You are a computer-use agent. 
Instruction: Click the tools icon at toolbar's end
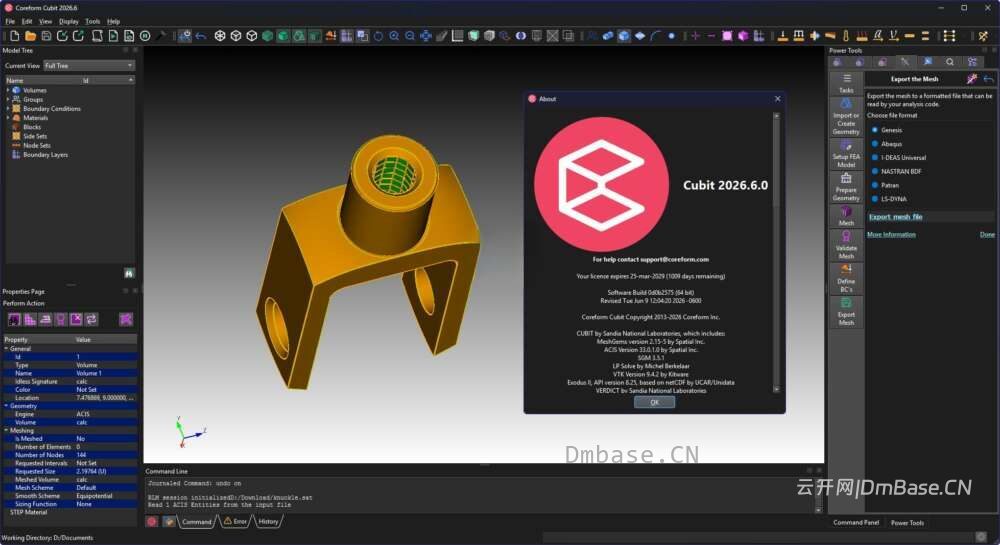[983, 36]
